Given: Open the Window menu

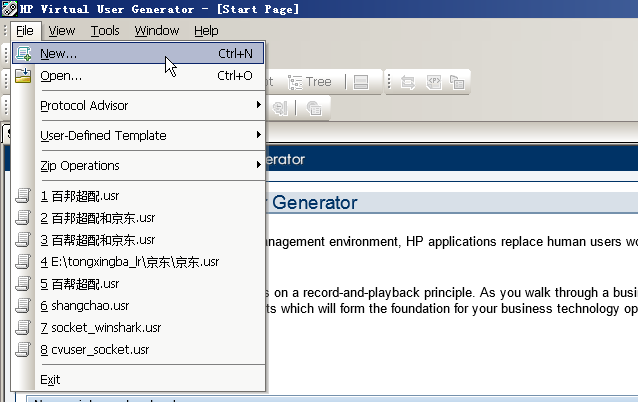Looking at the screenshot, I should tap(157, 31).
